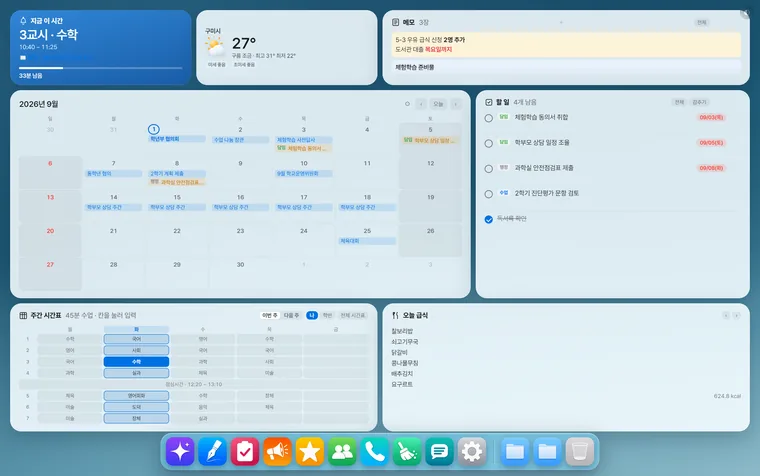Click 감추기 button in 할 일 widget
760x476 pixels.
tap(699, 102)
